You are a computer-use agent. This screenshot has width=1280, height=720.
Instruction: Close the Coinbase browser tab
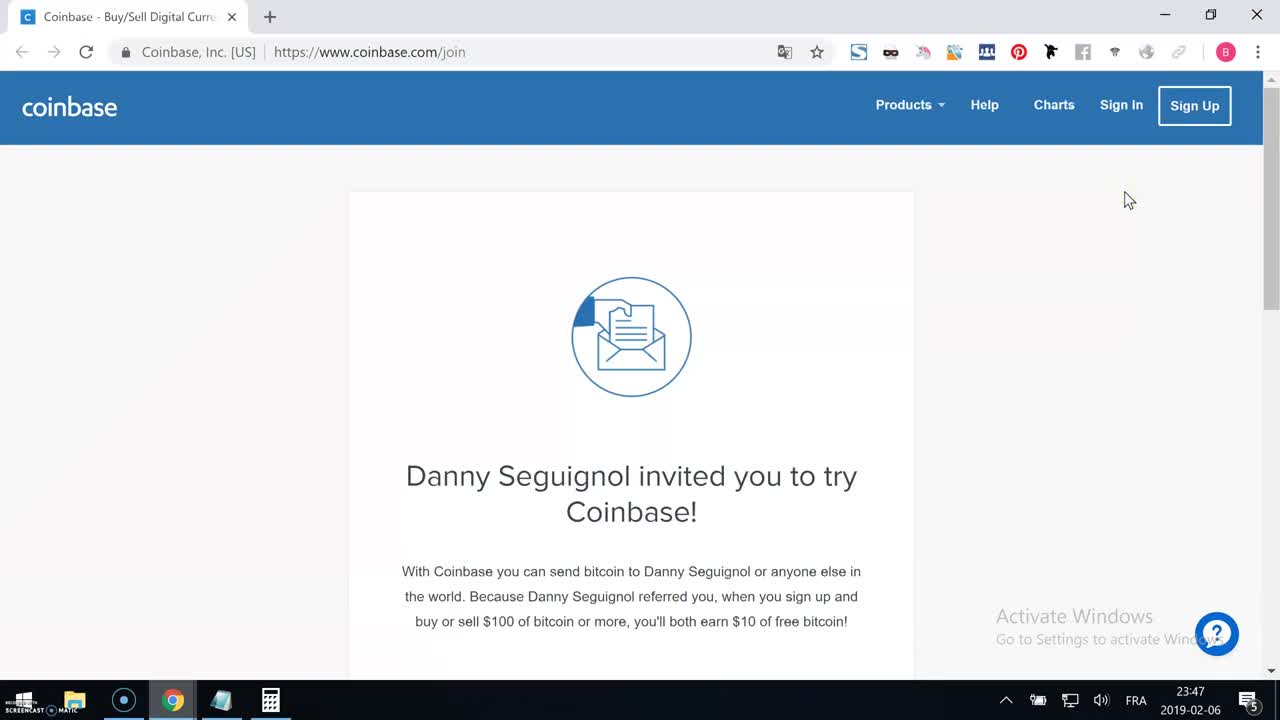[x=231, y=17]
